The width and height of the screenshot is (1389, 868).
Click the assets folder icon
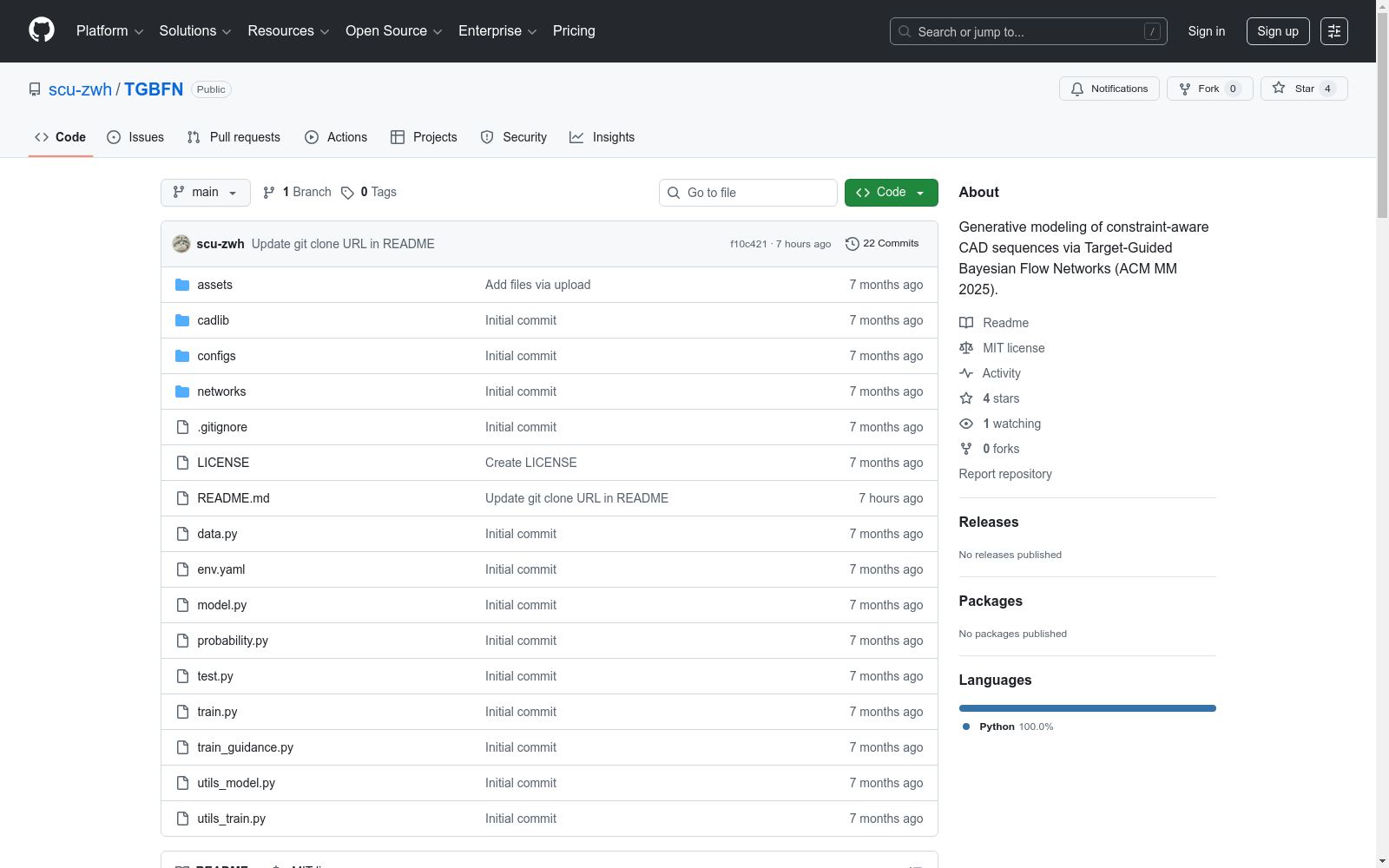coord(182,285)
